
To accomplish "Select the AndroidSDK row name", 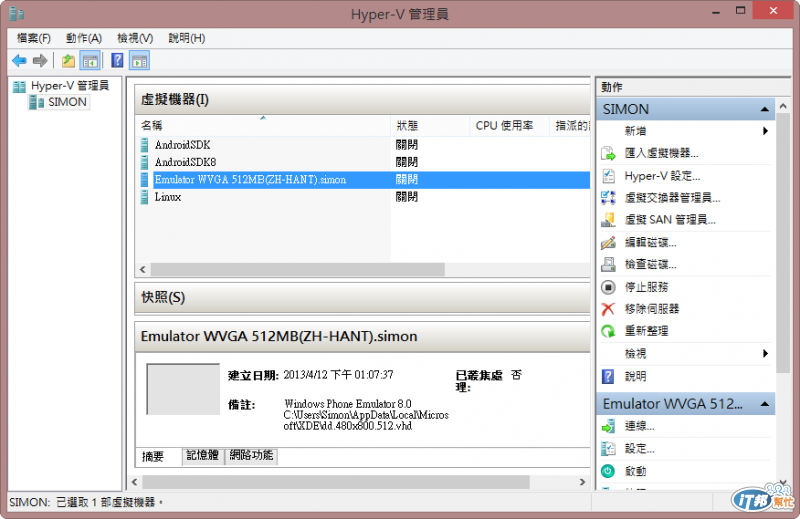I will (182, 145).
